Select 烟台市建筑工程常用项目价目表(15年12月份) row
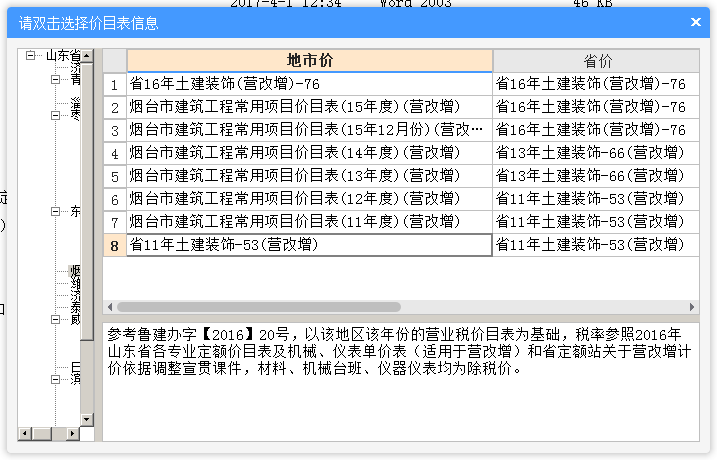This screenshot has height=460, width=717. tap(310, 130)
